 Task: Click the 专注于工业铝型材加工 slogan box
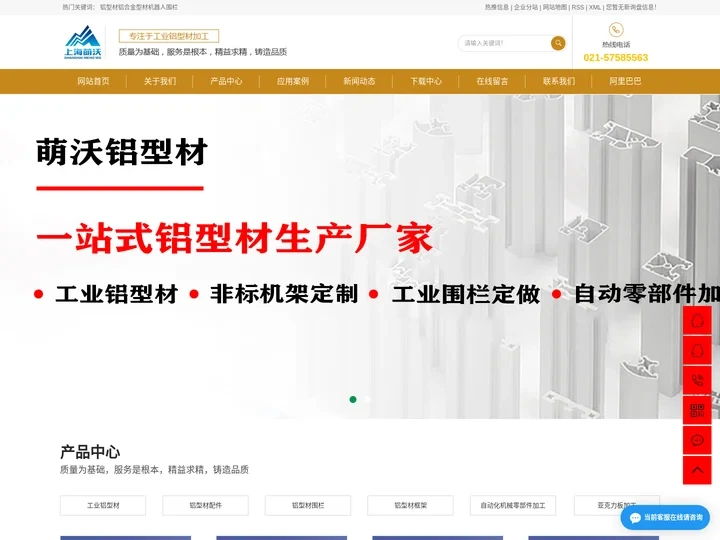pyautogui.click(x=169, y=36)
